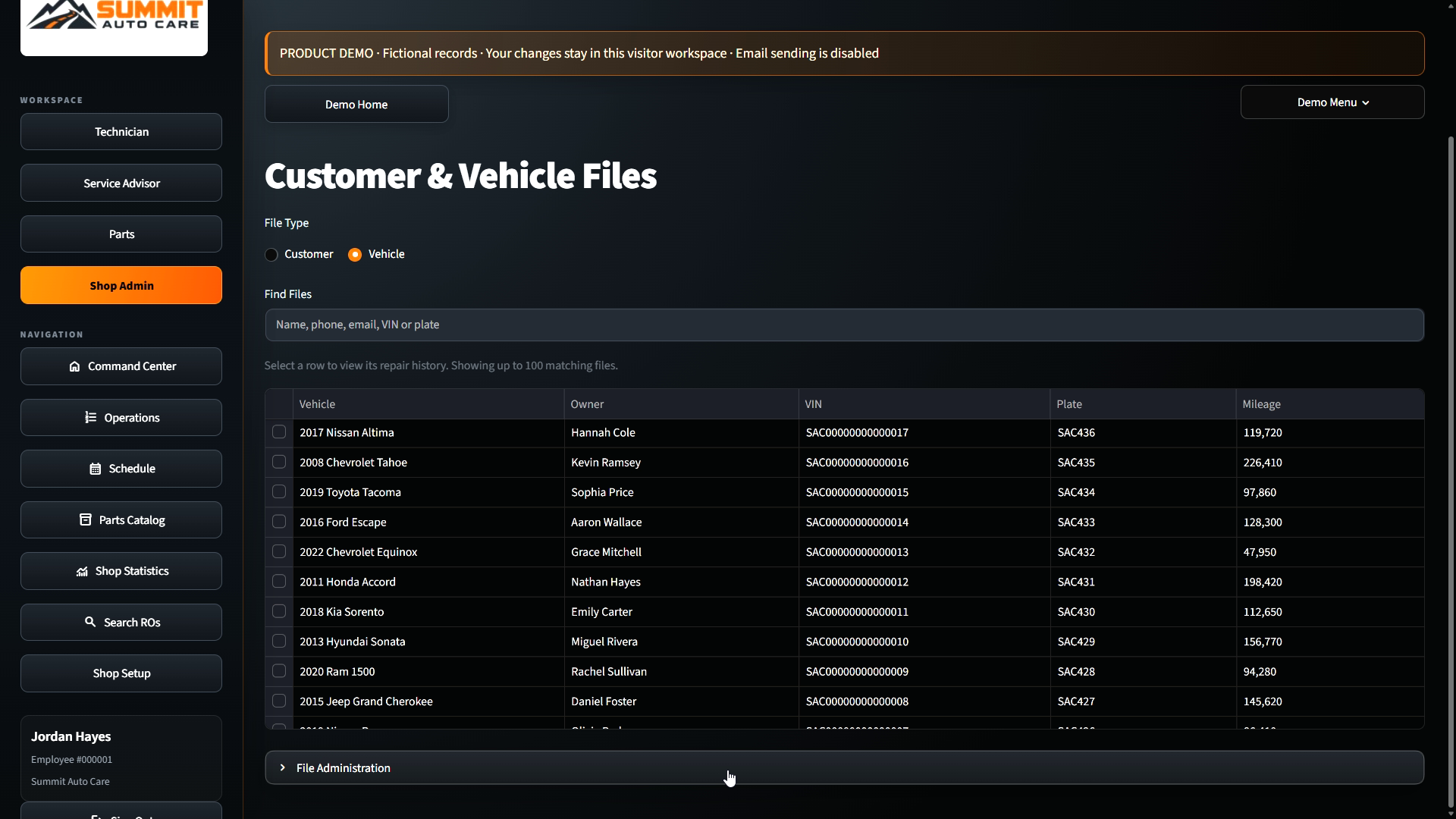Switch to the Parts workspace
The height and width of the screenshot is (819, 1456).
[121, 234]
